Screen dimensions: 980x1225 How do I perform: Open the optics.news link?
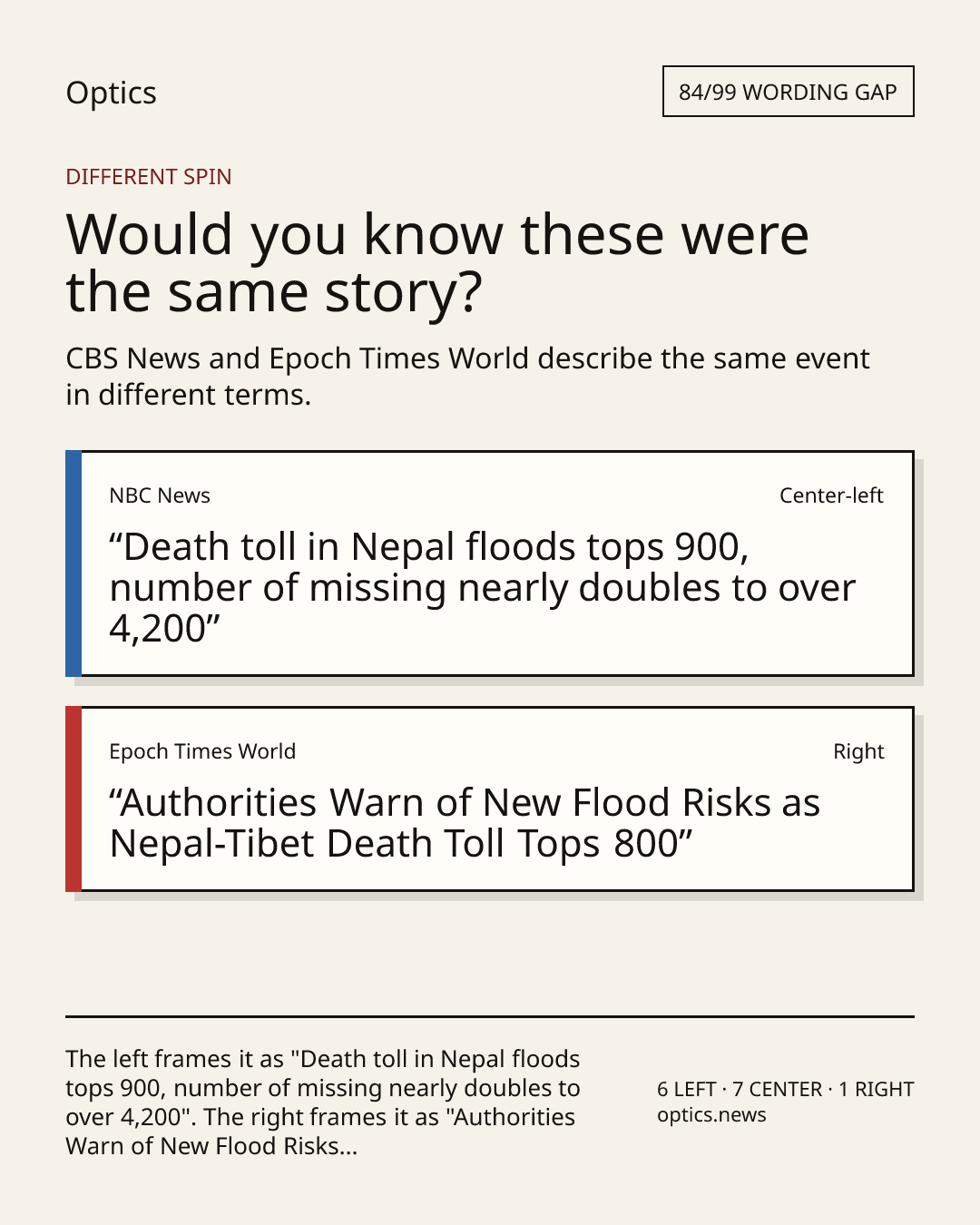click(x=711, y=1115)
